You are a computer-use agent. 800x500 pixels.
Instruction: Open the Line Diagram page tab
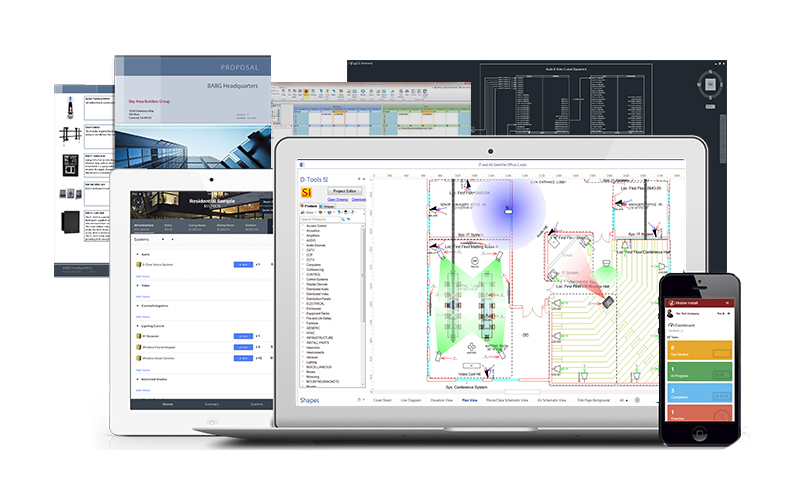tap(411, 401)
